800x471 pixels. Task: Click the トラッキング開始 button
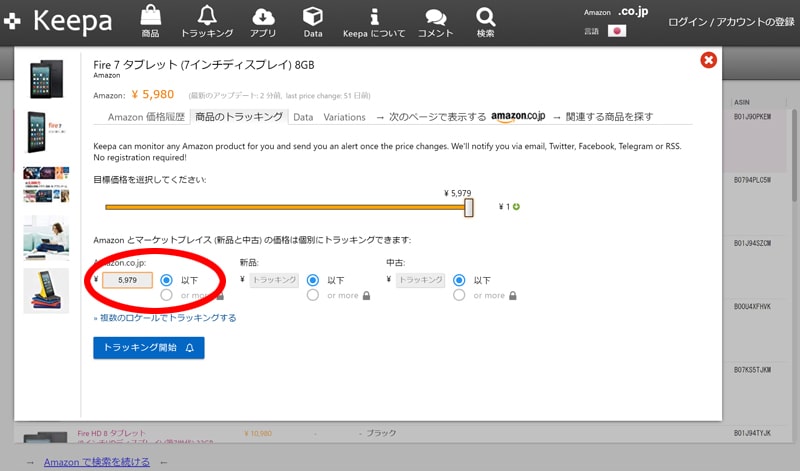148,348
